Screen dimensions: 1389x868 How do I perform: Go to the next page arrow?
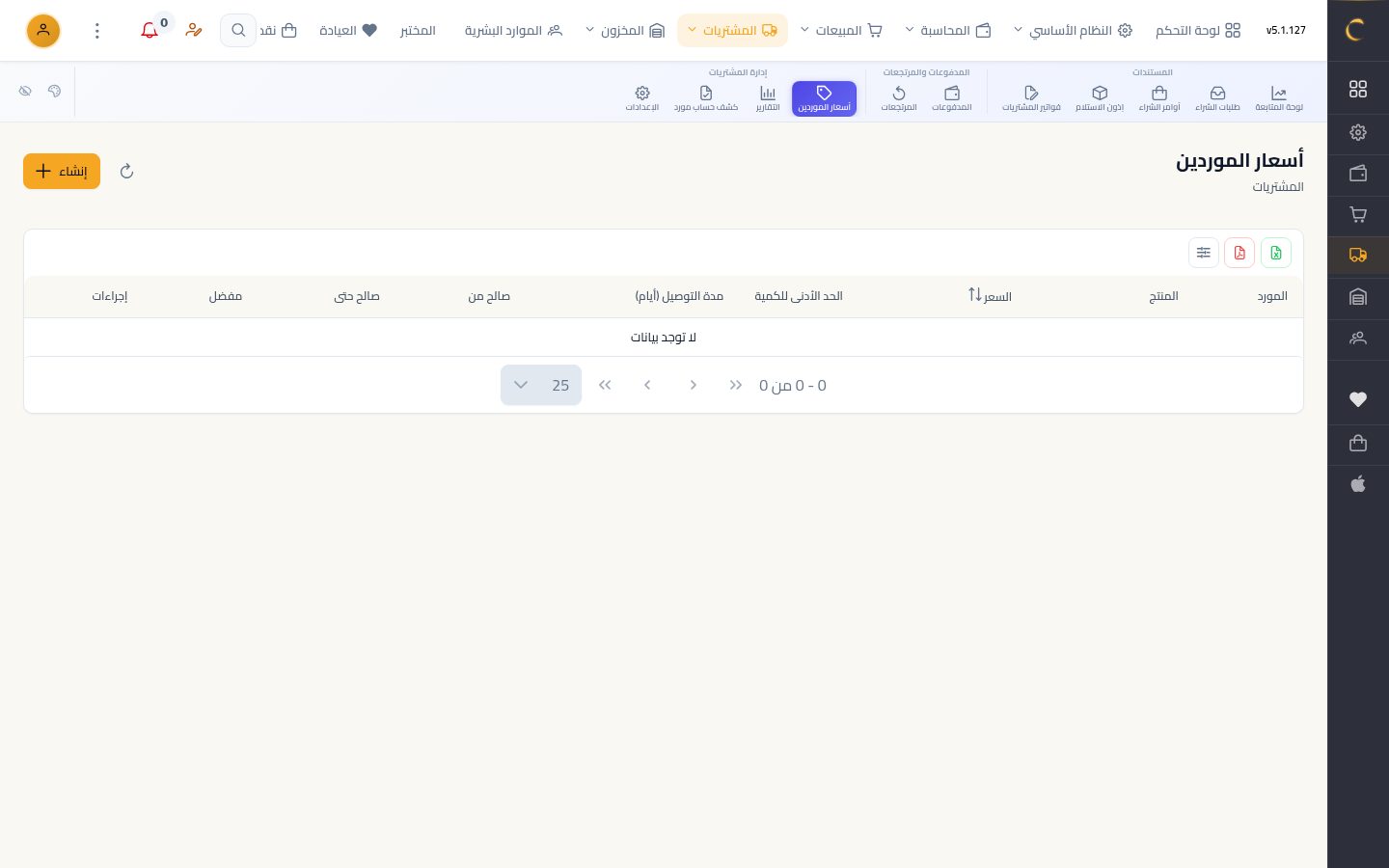point(647,385)
